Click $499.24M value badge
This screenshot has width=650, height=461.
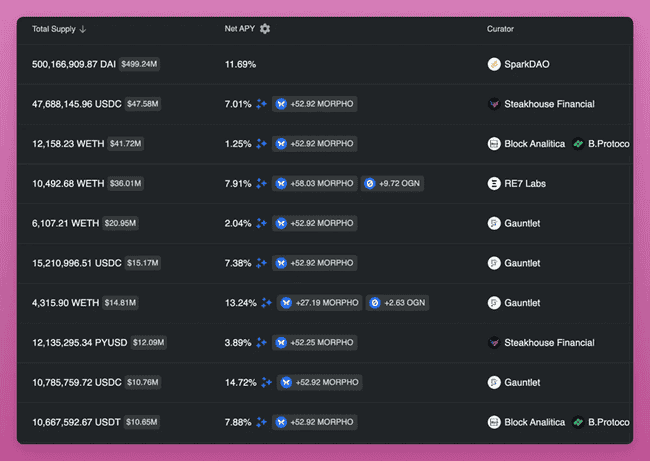[x=139, y=64]
